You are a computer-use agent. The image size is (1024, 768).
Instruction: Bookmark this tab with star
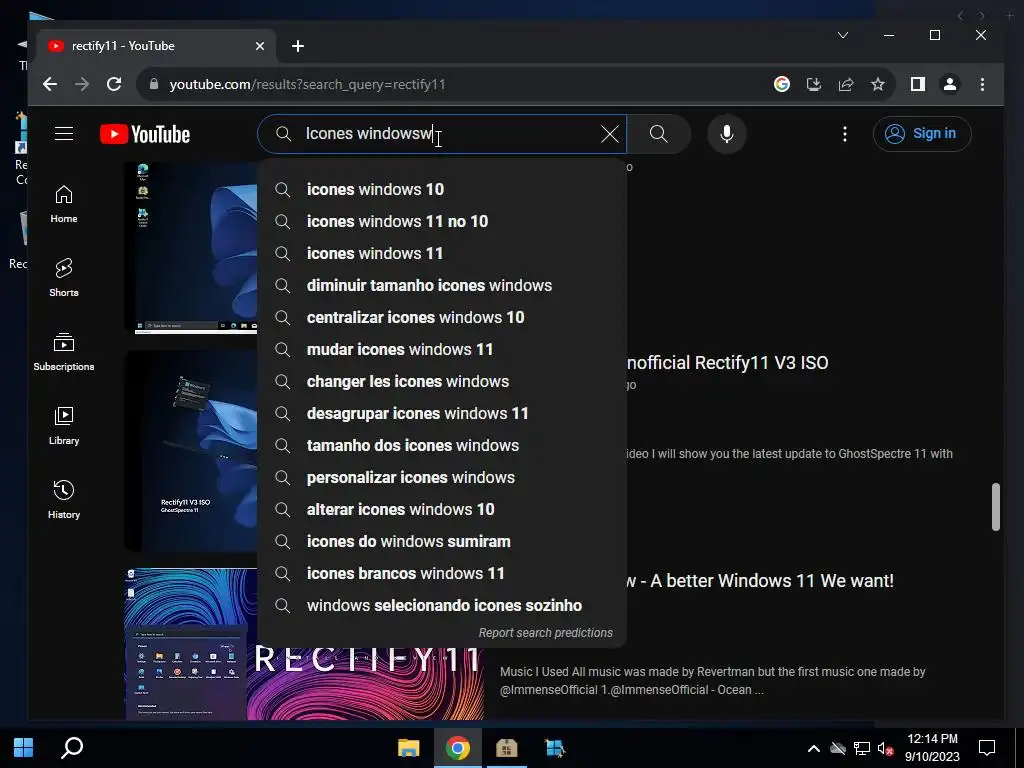pyautogui.click(x=878, y=84)
